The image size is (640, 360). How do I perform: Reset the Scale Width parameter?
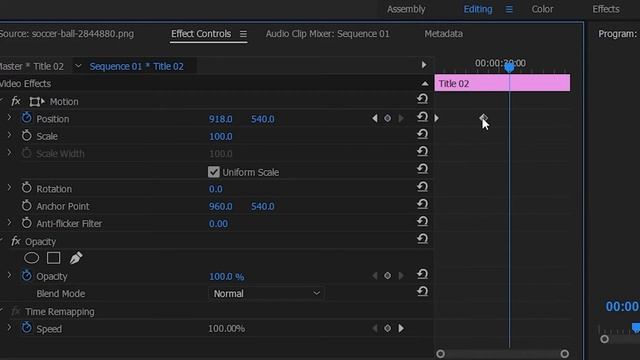[422, 151]
